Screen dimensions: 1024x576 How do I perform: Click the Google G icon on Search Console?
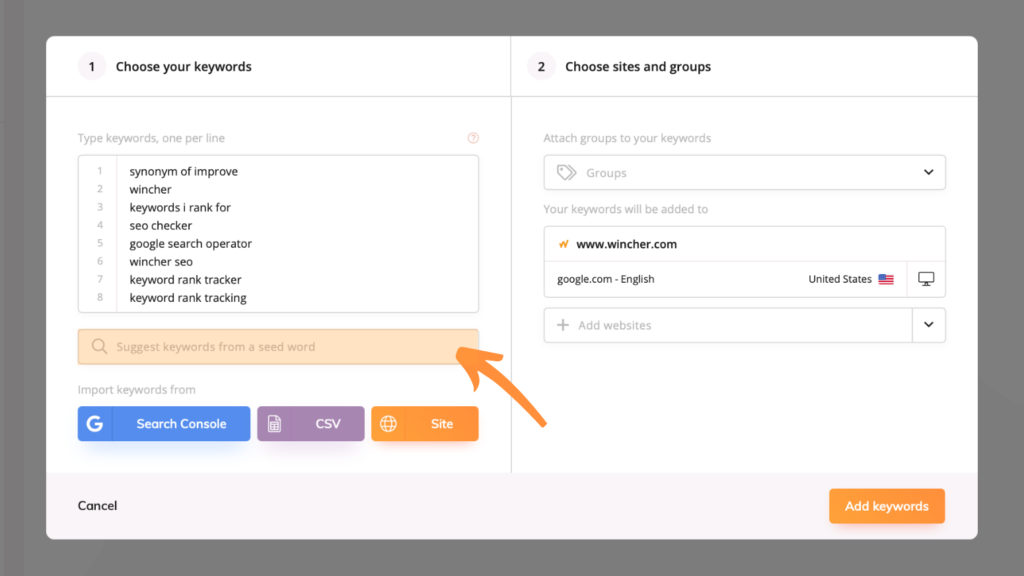point(95,424)
